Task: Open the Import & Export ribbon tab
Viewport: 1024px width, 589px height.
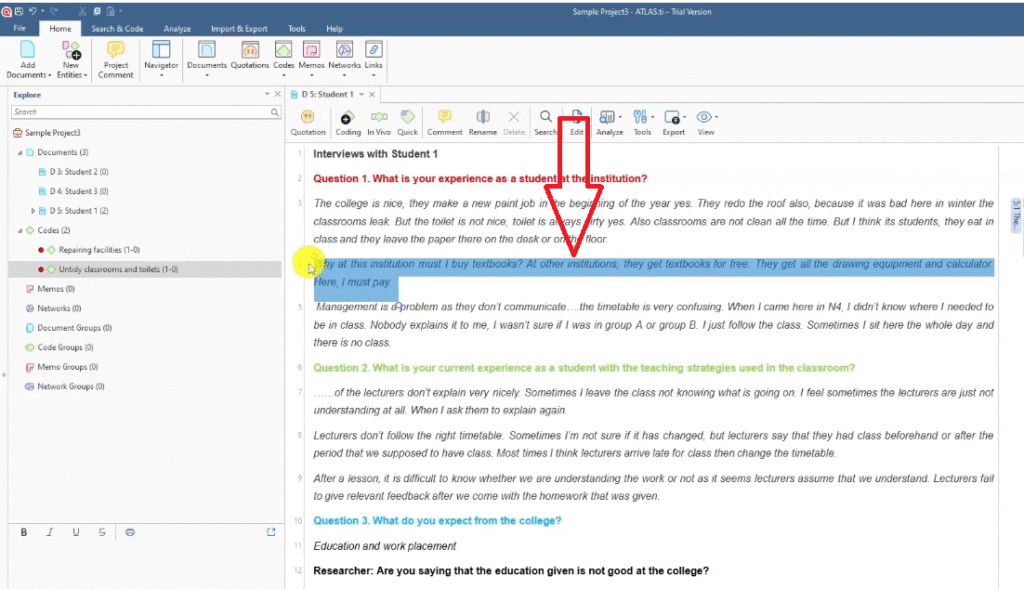Action: [x=239, y=29]
